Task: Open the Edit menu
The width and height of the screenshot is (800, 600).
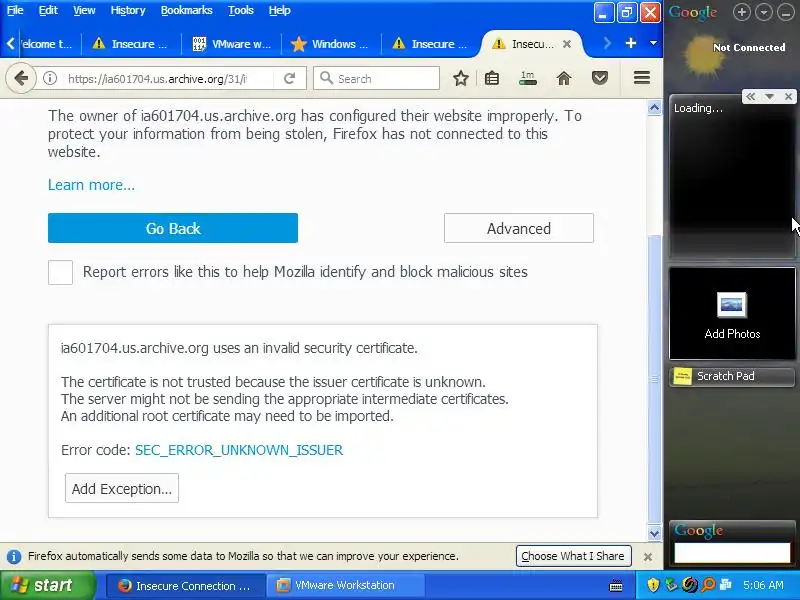Action: (48, 10)
